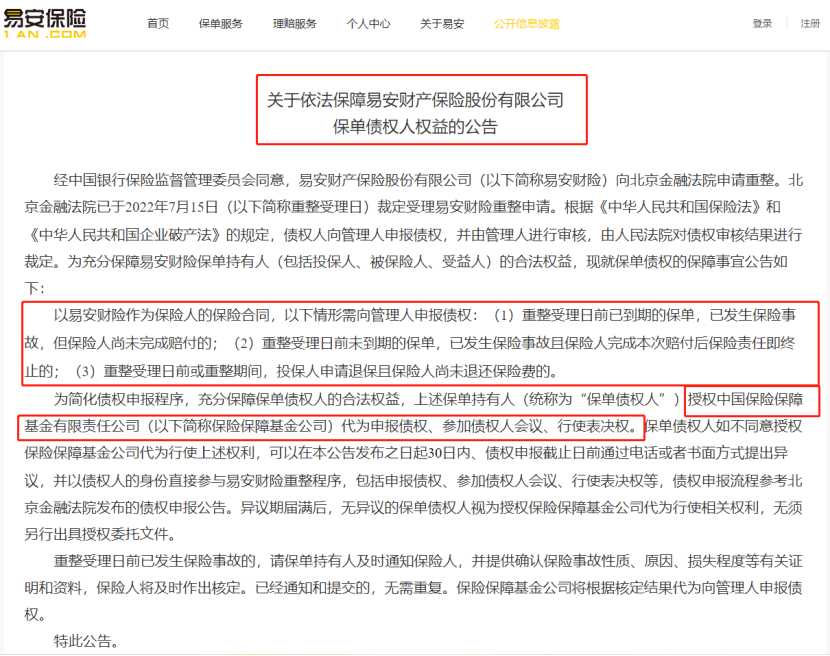Click the line starting 为简化债权申报程序
Screen dimensions: 830x656
point(428,399)
